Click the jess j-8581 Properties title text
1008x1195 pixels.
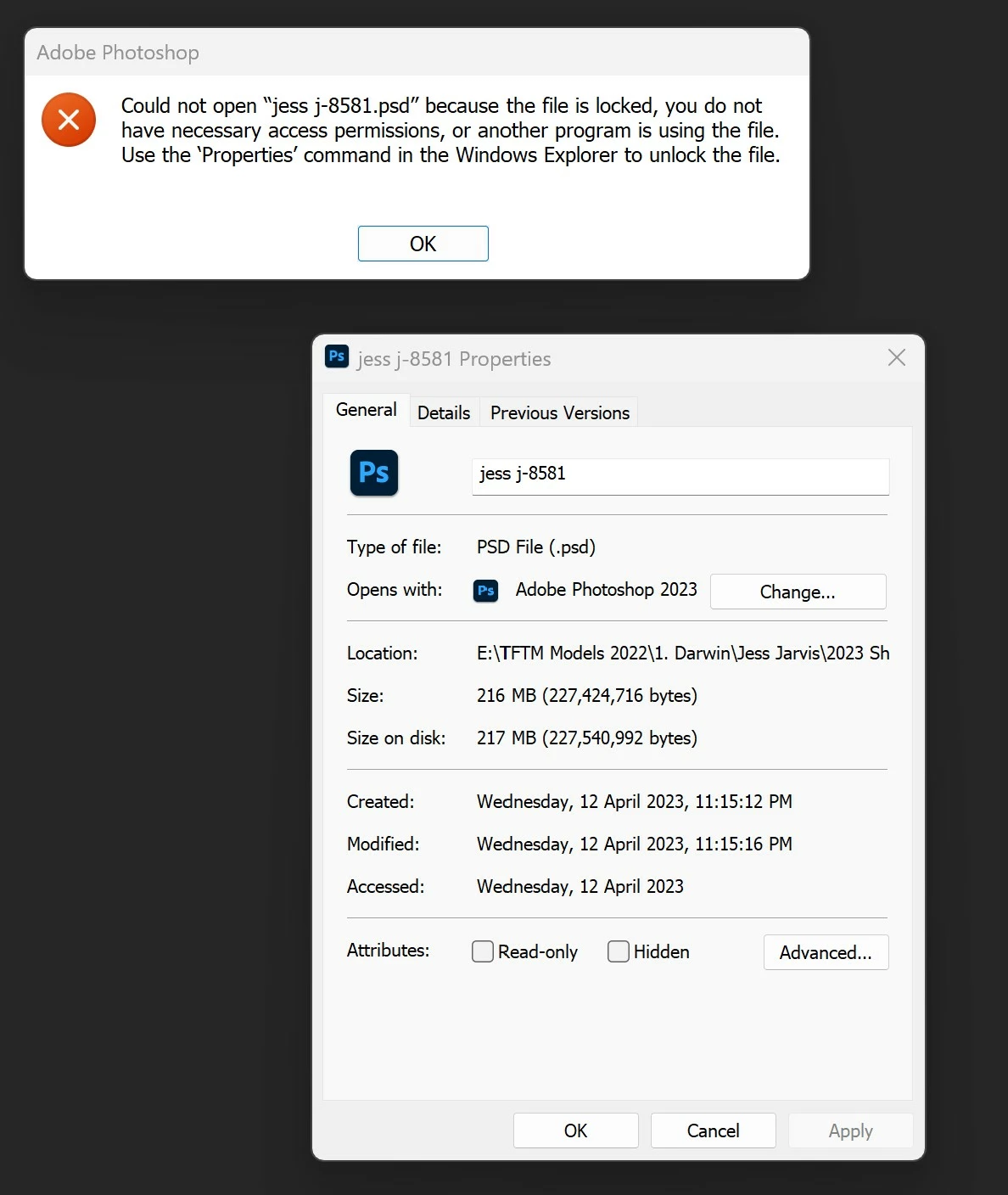(454, 359)
